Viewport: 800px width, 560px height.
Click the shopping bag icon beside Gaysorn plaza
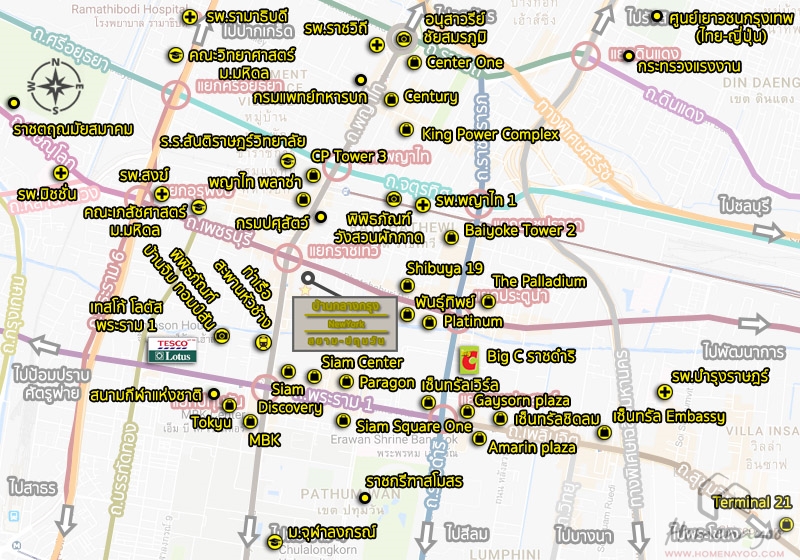[x=467, y=411]
